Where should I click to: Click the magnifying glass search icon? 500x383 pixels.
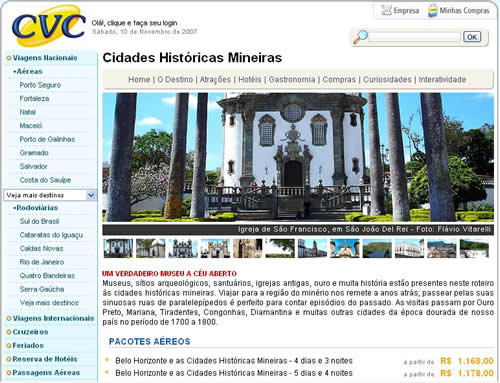360,37
